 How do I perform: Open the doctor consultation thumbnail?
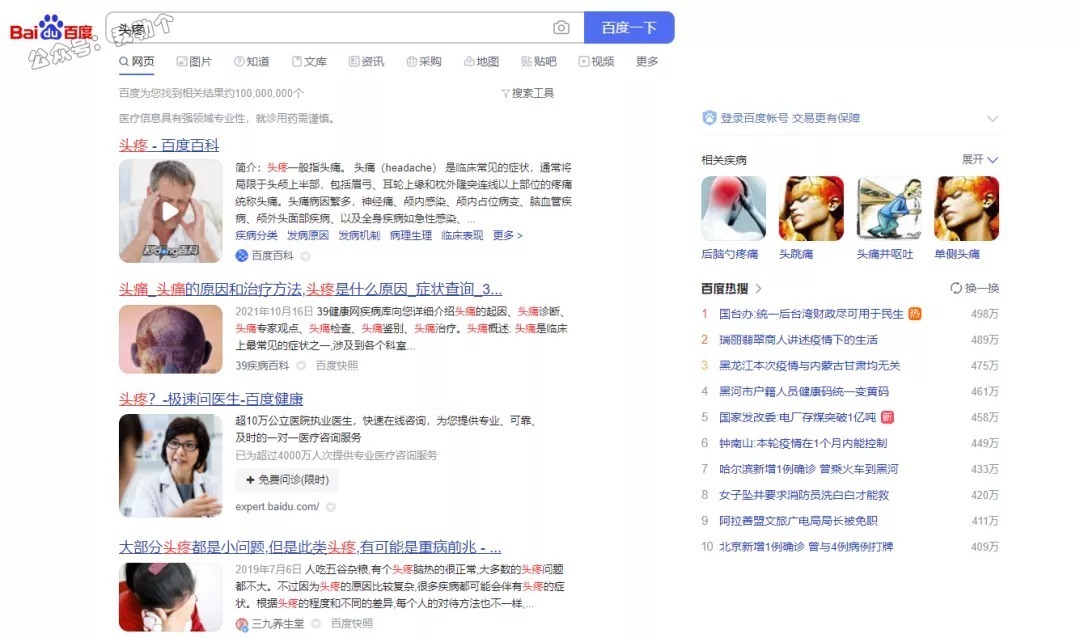pyautogui.click(x=170, y=466)
